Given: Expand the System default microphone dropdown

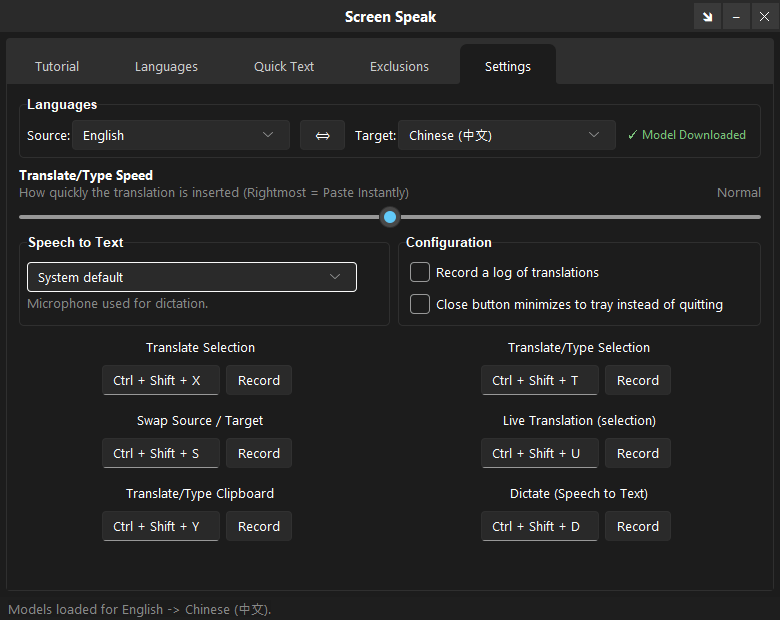Looking at the screenshot, I should point(192,277).
